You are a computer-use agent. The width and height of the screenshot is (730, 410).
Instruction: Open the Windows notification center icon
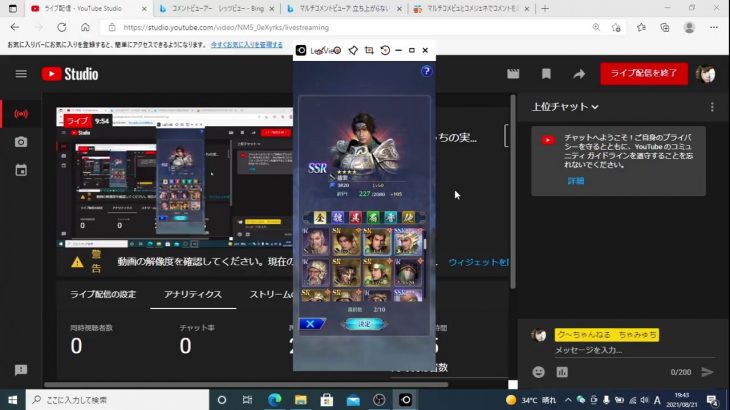712,400
